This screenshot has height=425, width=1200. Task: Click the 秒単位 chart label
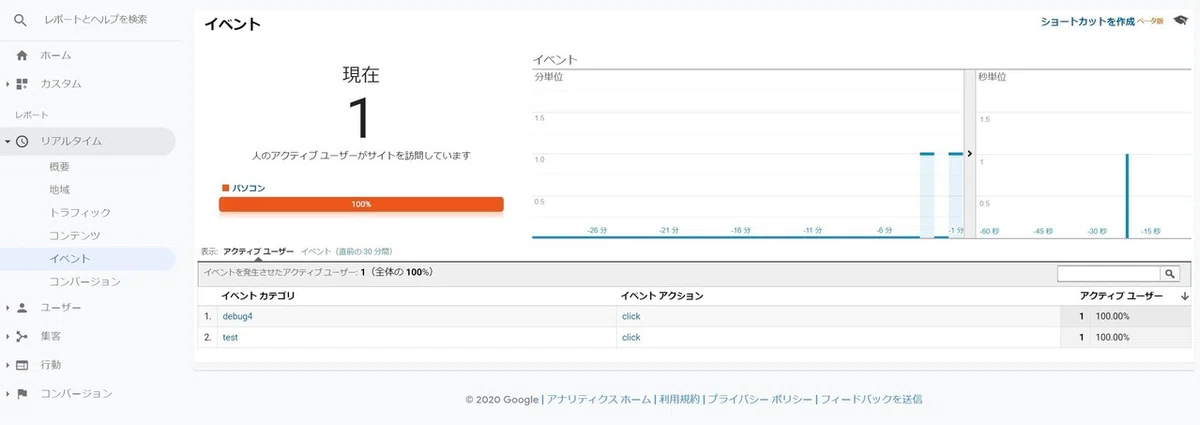click(992, 77)
